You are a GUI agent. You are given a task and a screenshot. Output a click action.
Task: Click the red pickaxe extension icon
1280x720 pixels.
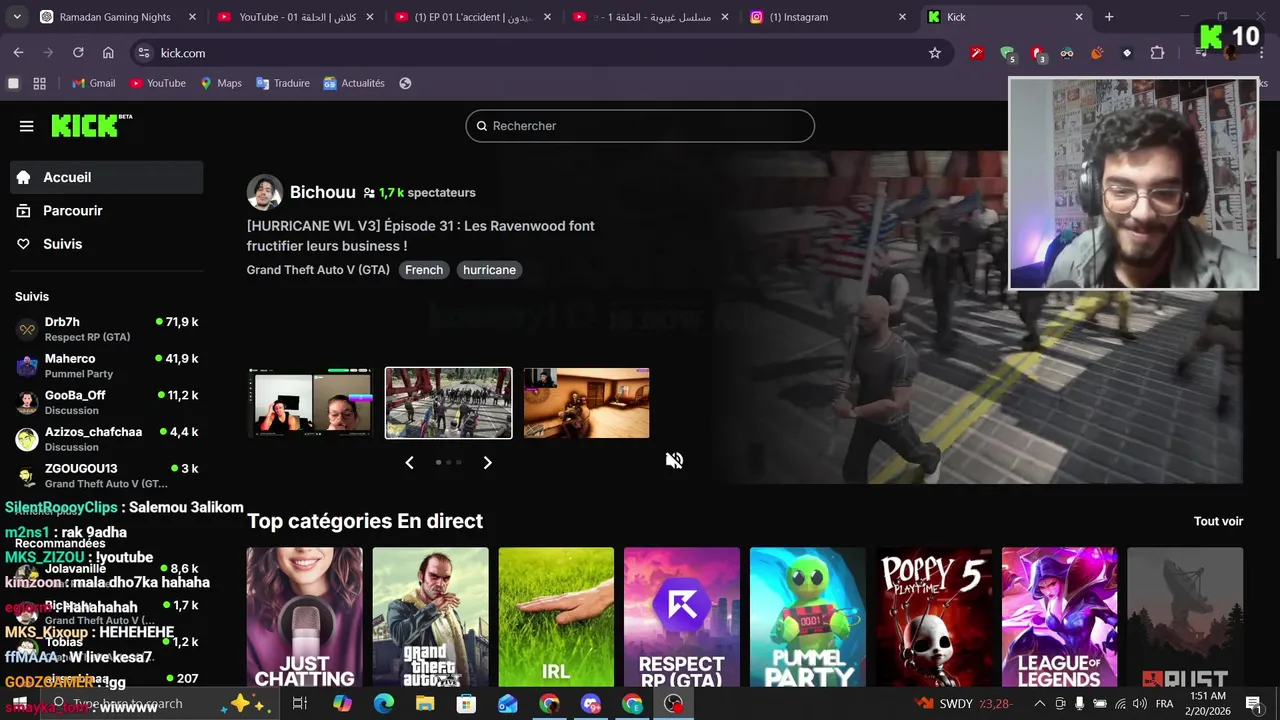click(x=977, y=53)
